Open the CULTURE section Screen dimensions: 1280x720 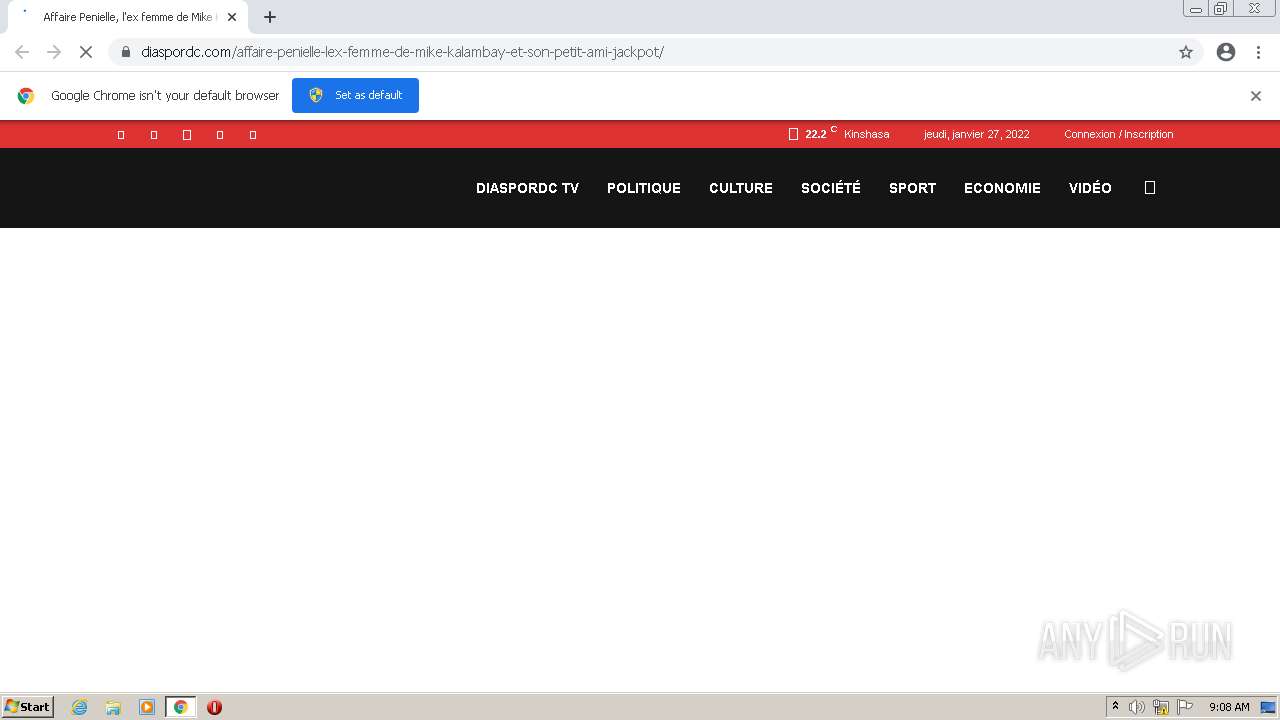click(741, 188)
